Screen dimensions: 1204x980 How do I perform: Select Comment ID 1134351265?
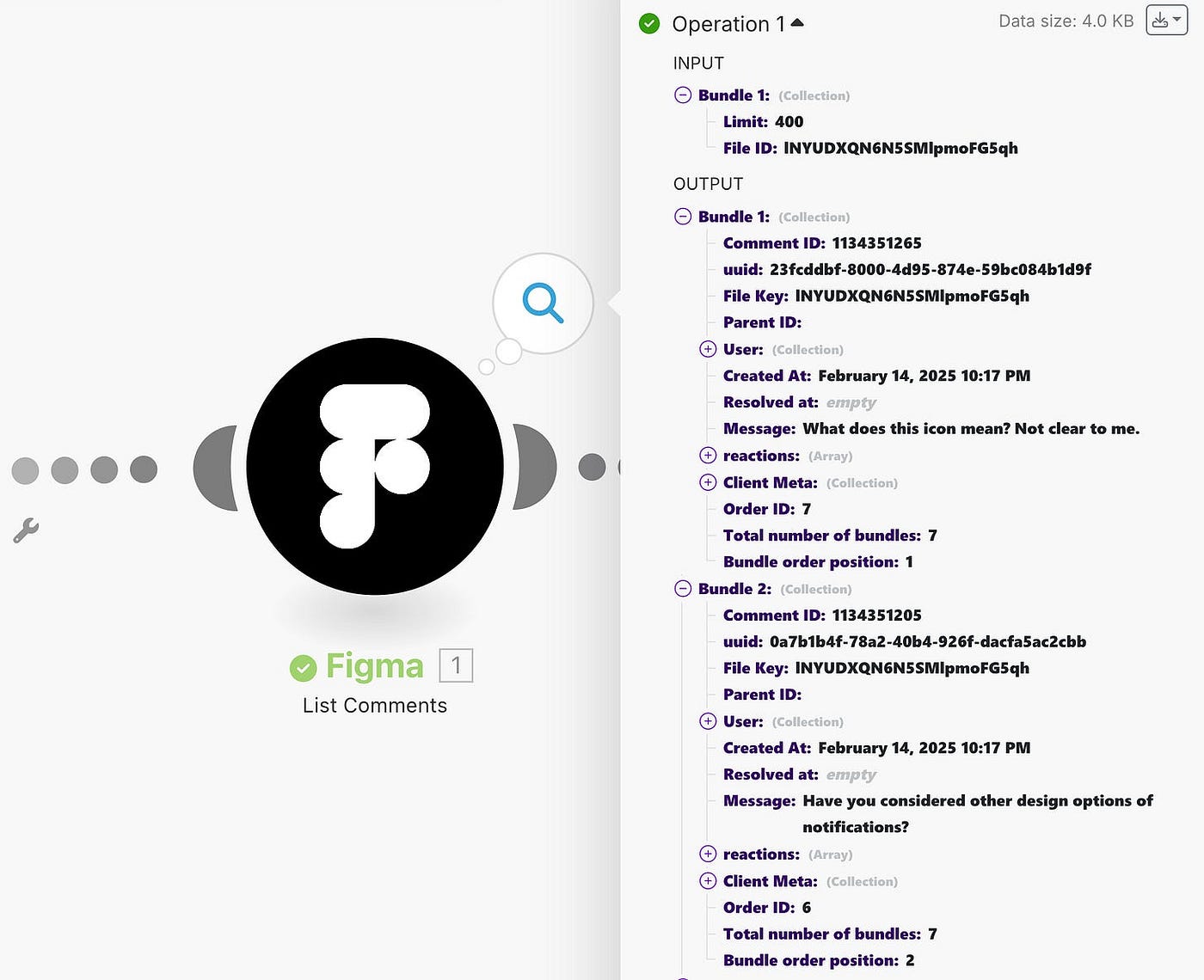[x=876, y=243]
